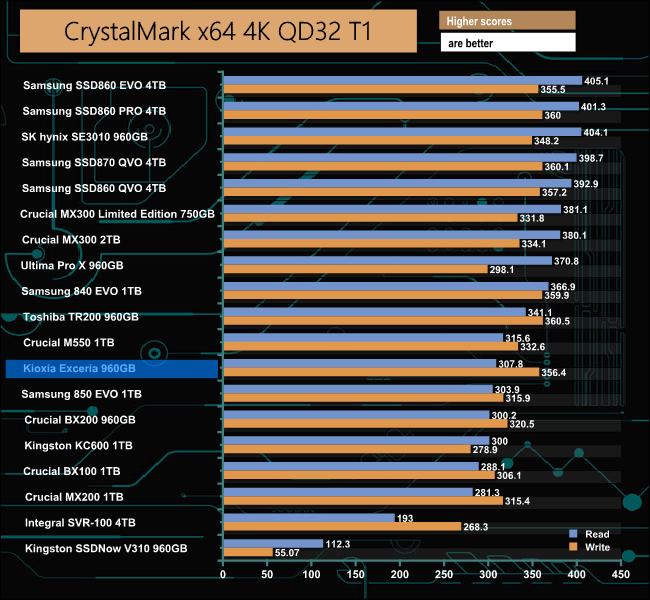Click the 298.1 write value
This screenshot has height=600, width=650.
502,270
